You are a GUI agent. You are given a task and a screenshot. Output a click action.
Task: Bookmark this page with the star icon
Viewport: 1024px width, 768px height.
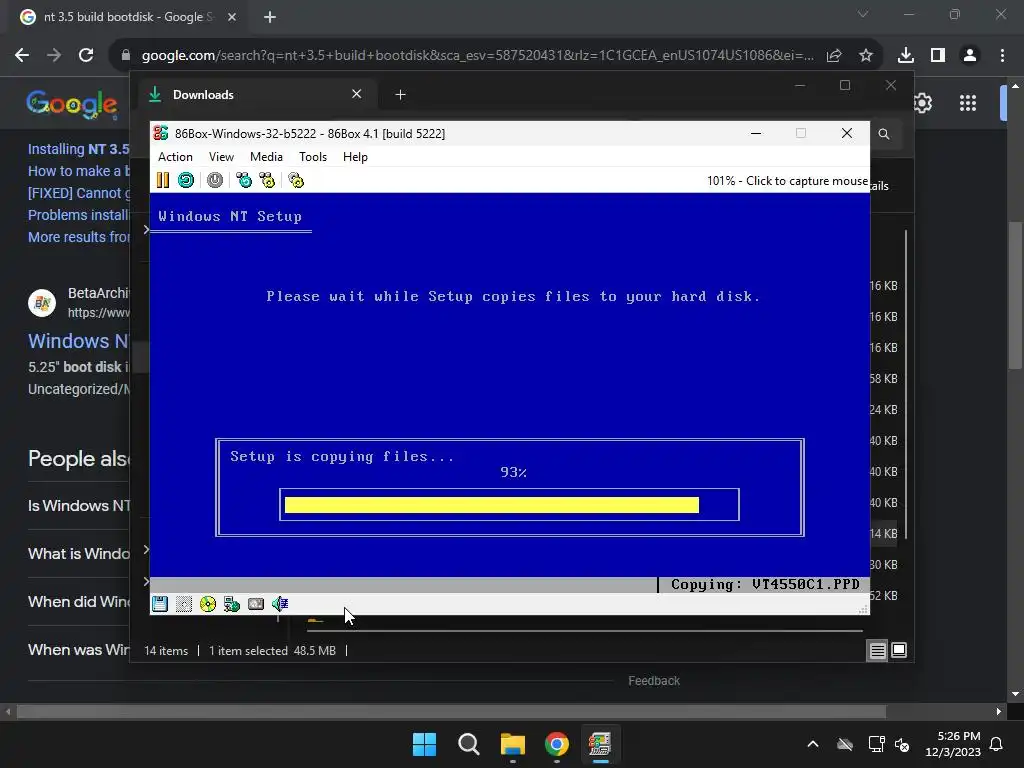pos(866,56)
